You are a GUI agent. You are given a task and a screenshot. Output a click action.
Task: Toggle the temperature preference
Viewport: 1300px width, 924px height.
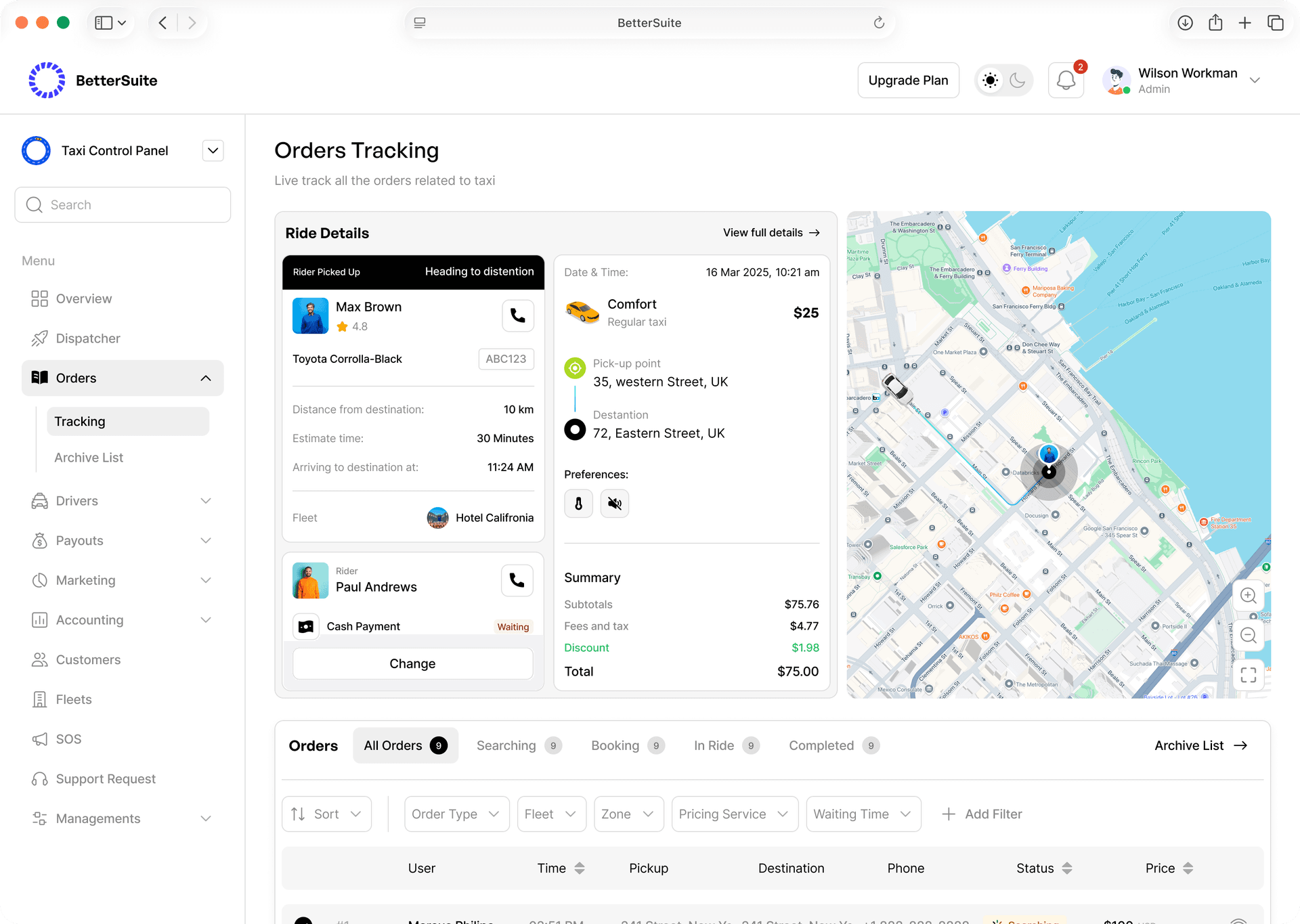click(578, 503)
